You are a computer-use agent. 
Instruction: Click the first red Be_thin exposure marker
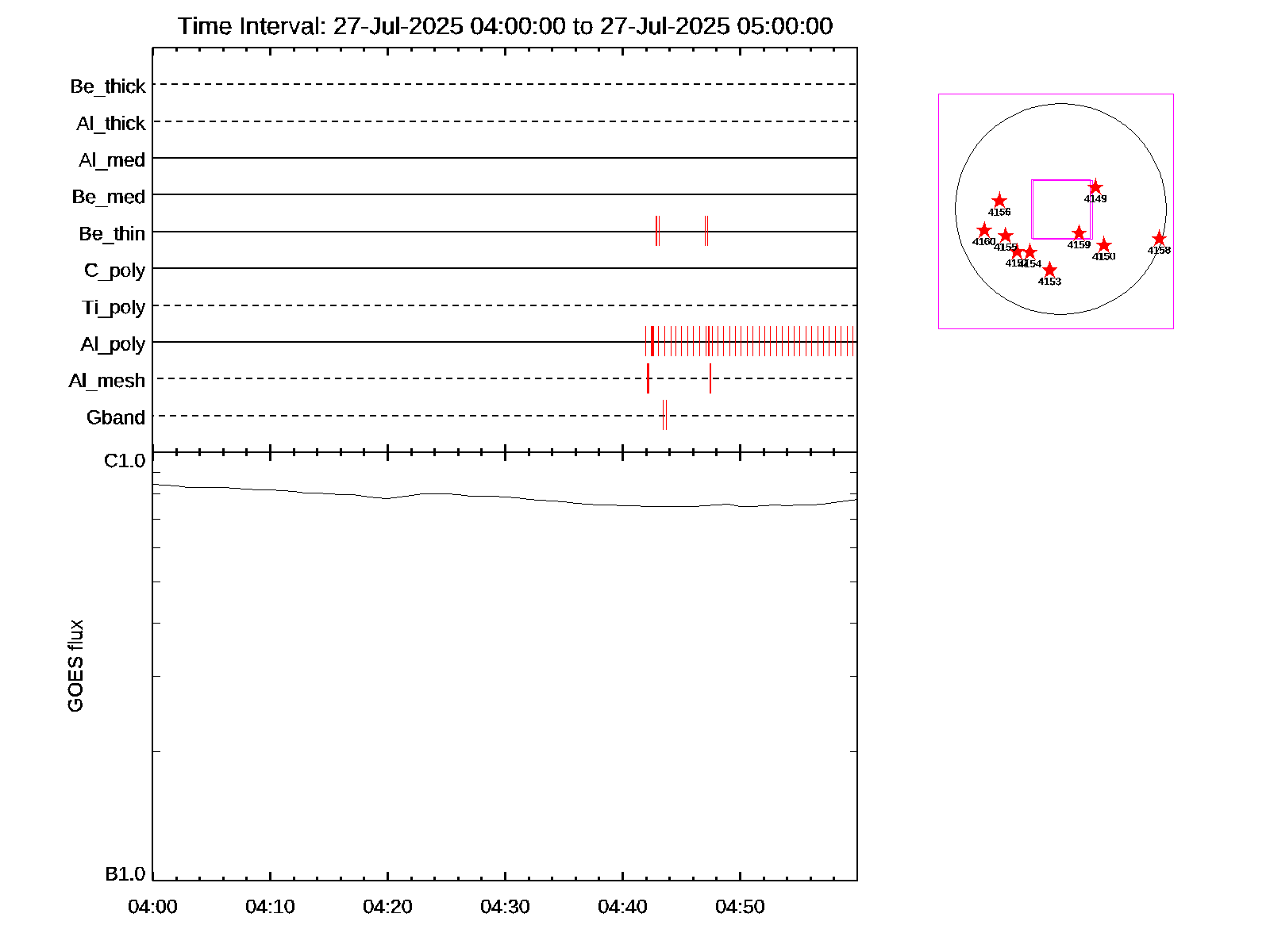click(x=657, y=231)
